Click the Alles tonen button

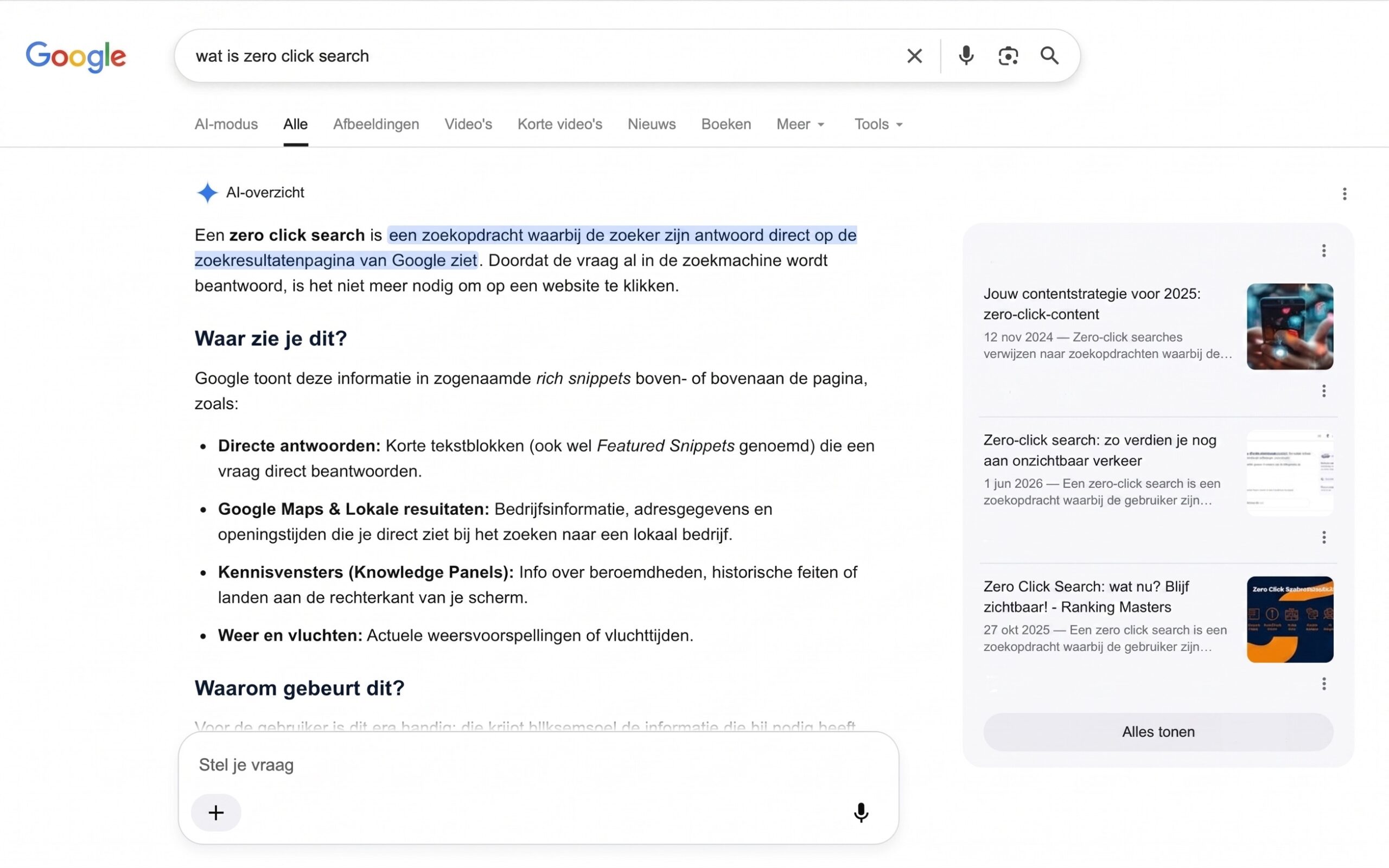1158,731
